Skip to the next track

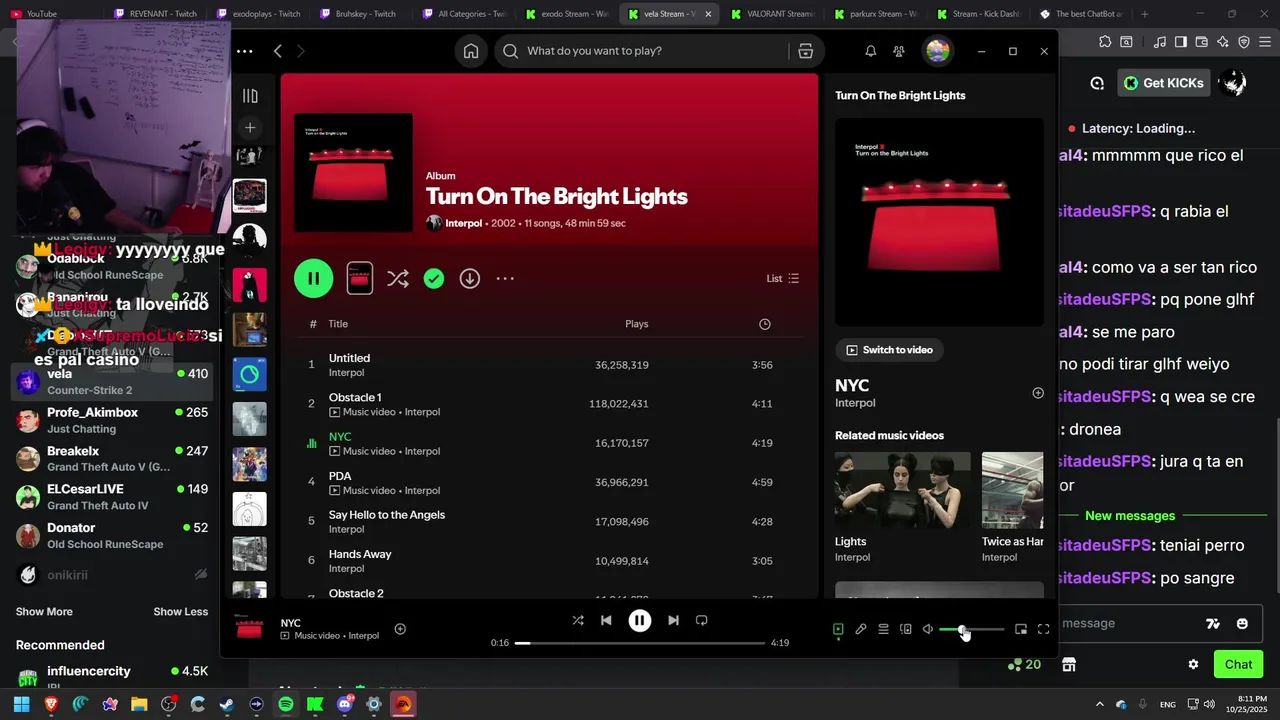click(x=673, y=620)
